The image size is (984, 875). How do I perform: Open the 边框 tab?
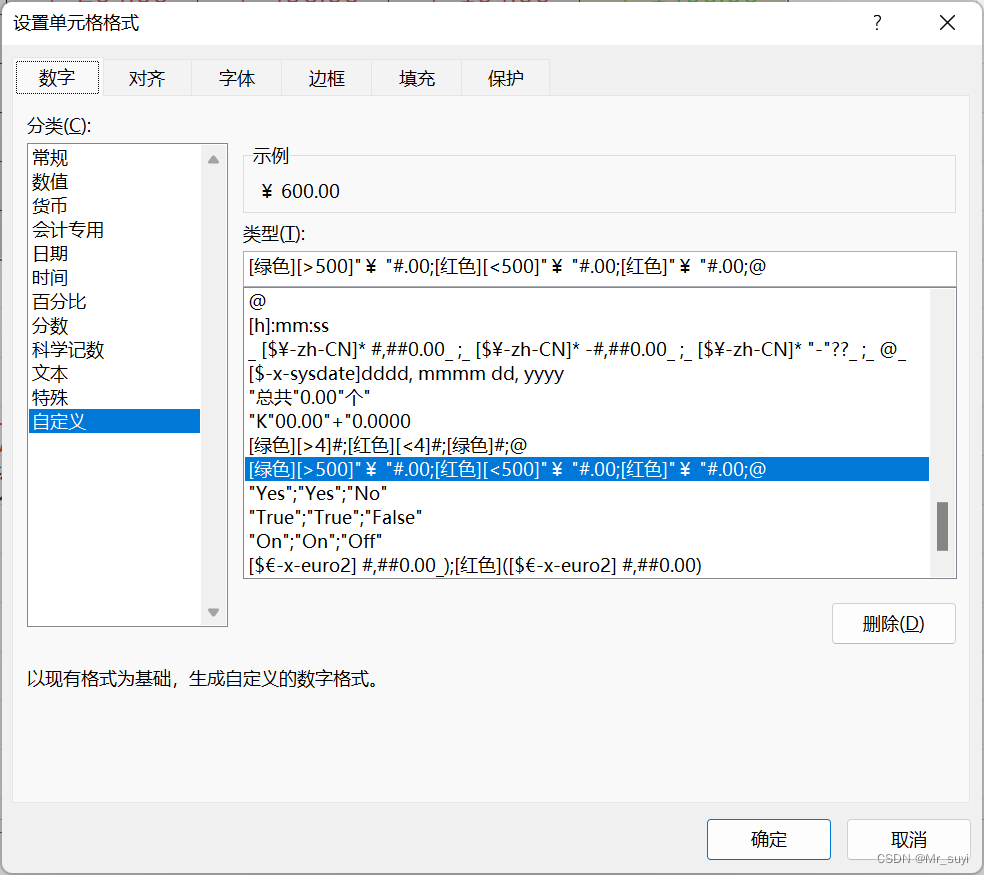click(326, 77)
